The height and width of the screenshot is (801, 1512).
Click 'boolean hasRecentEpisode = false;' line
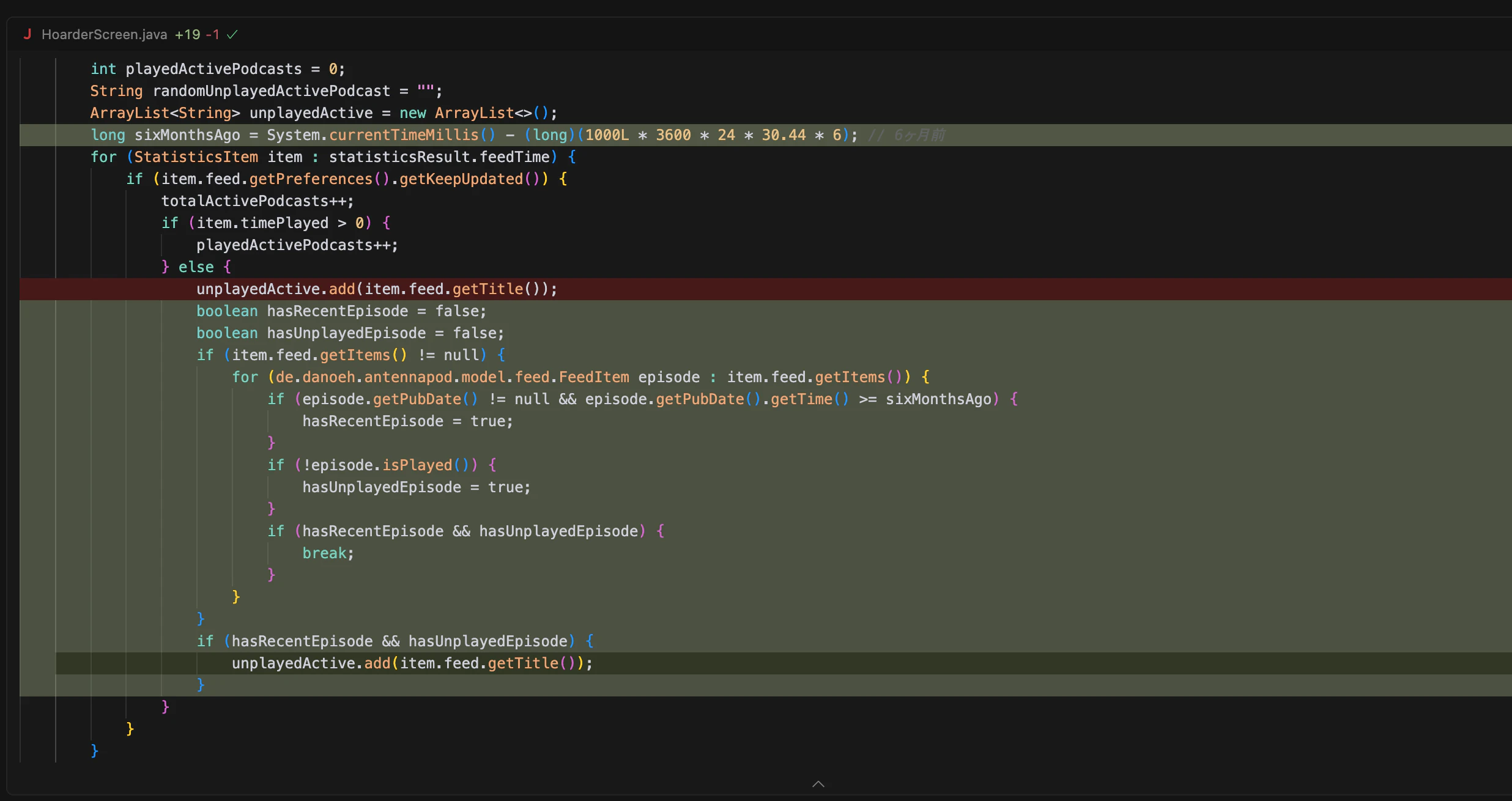pyautogui.click(x=341, y=311)
